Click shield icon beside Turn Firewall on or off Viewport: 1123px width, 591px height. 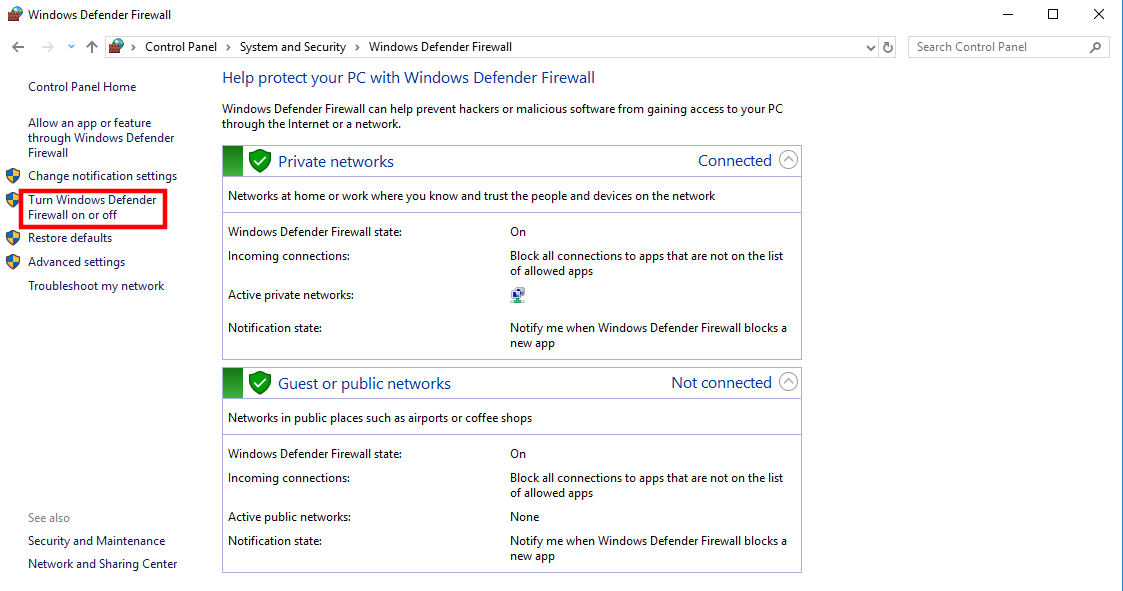pyautogui.click(x=13, y=200)
